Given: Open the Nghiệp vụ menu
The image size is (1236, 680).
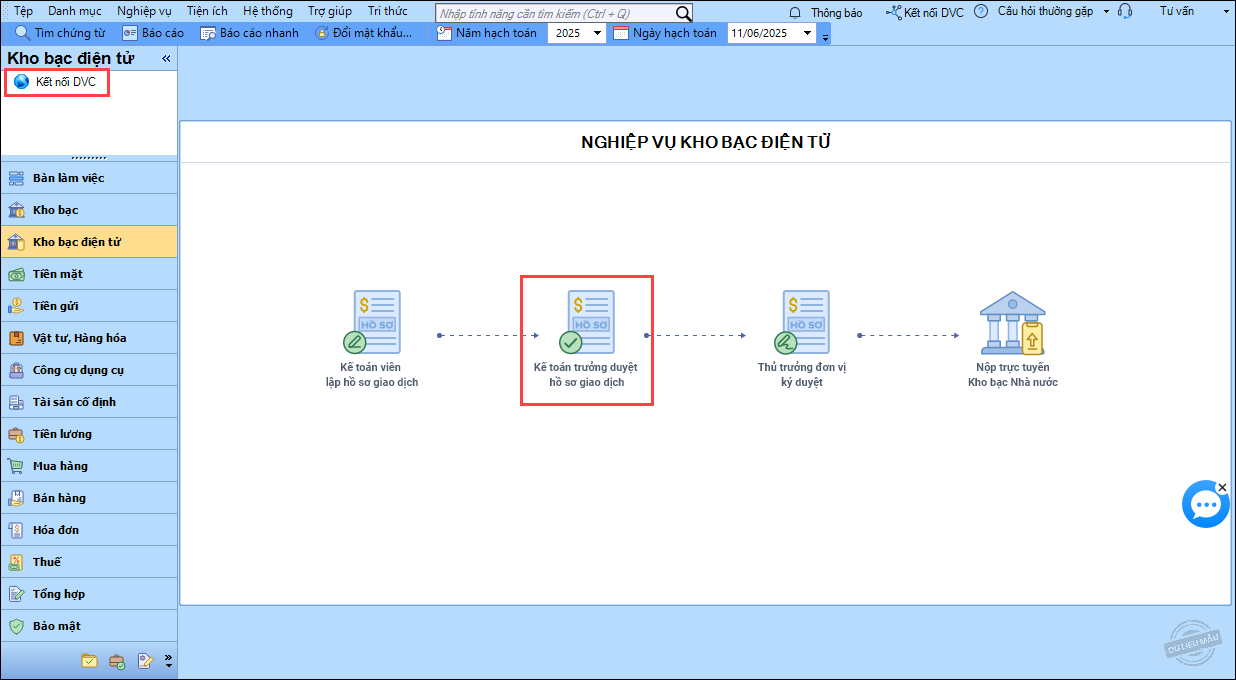Looking at the screenshot, I should tap(144, 11).
